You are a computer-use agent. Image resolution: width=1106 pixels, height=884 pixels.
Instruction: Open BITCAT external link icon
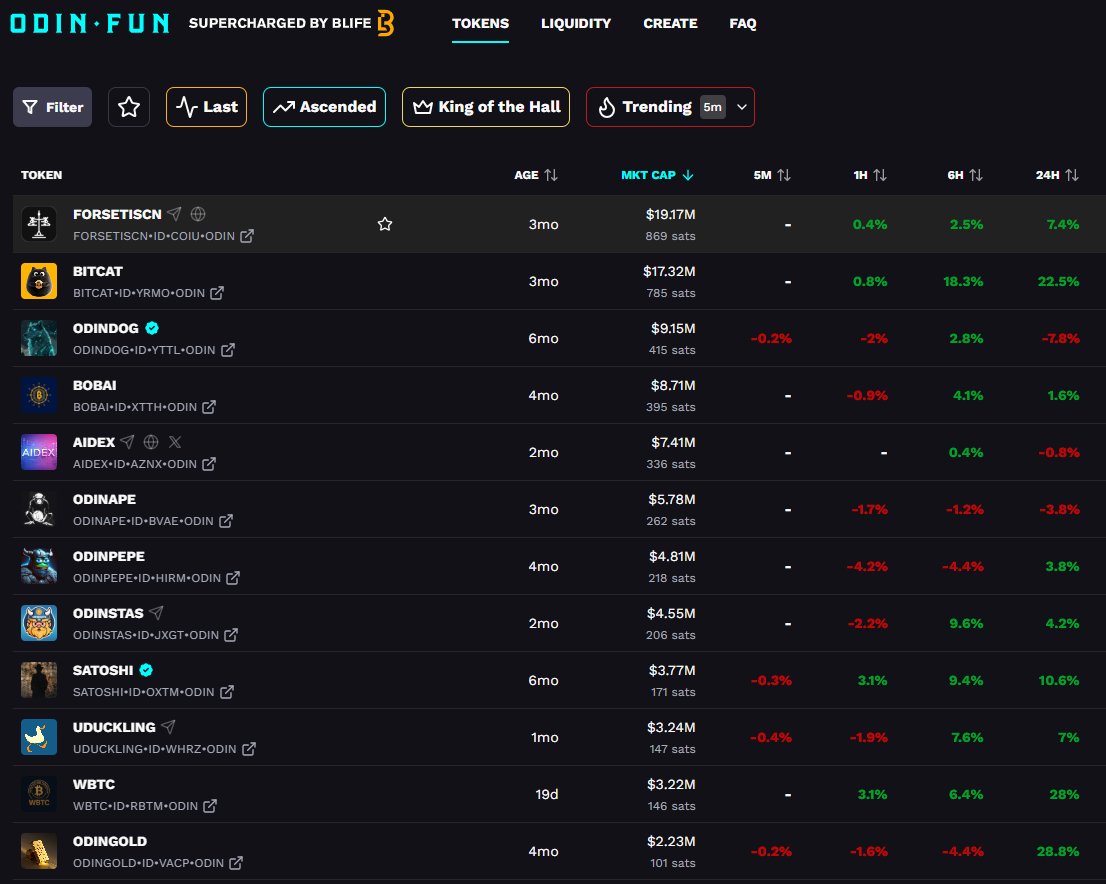click(x=217, y=293)
